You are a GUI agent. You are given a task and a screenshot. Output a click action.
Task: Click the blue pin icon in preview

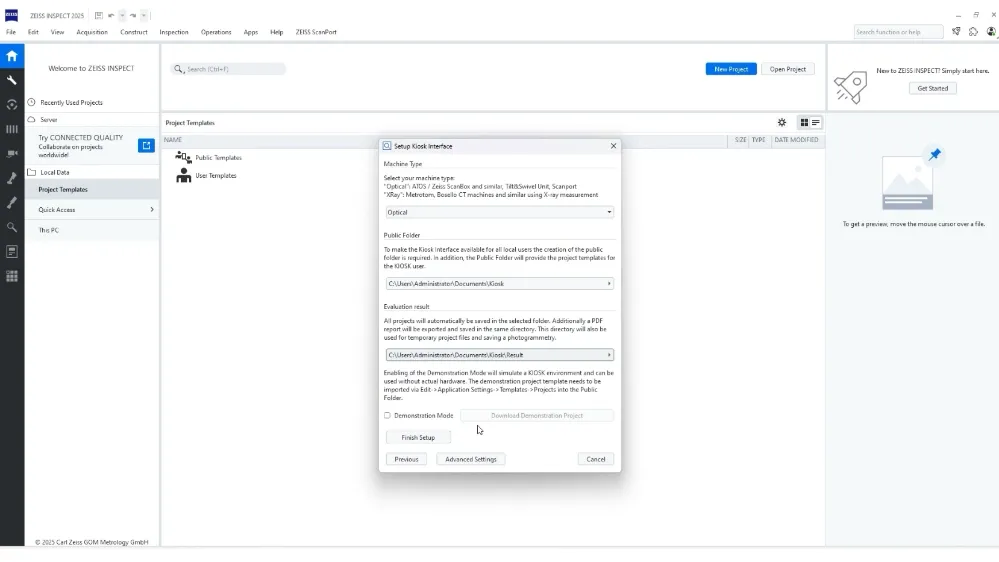[x=935, y=154]
